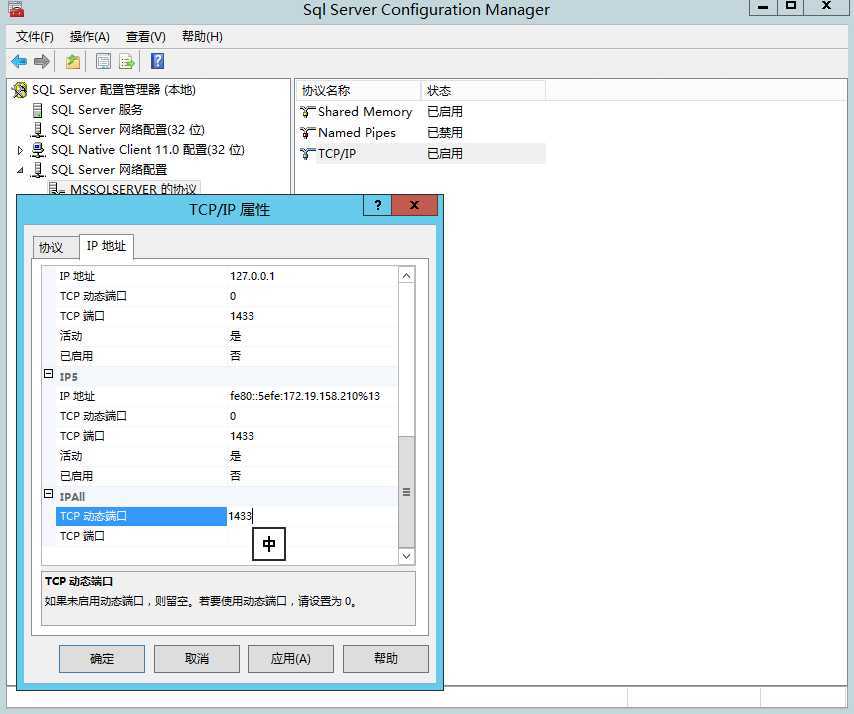Open the 帮助(H) menu
Screen dimensions: 854x714
202,36
